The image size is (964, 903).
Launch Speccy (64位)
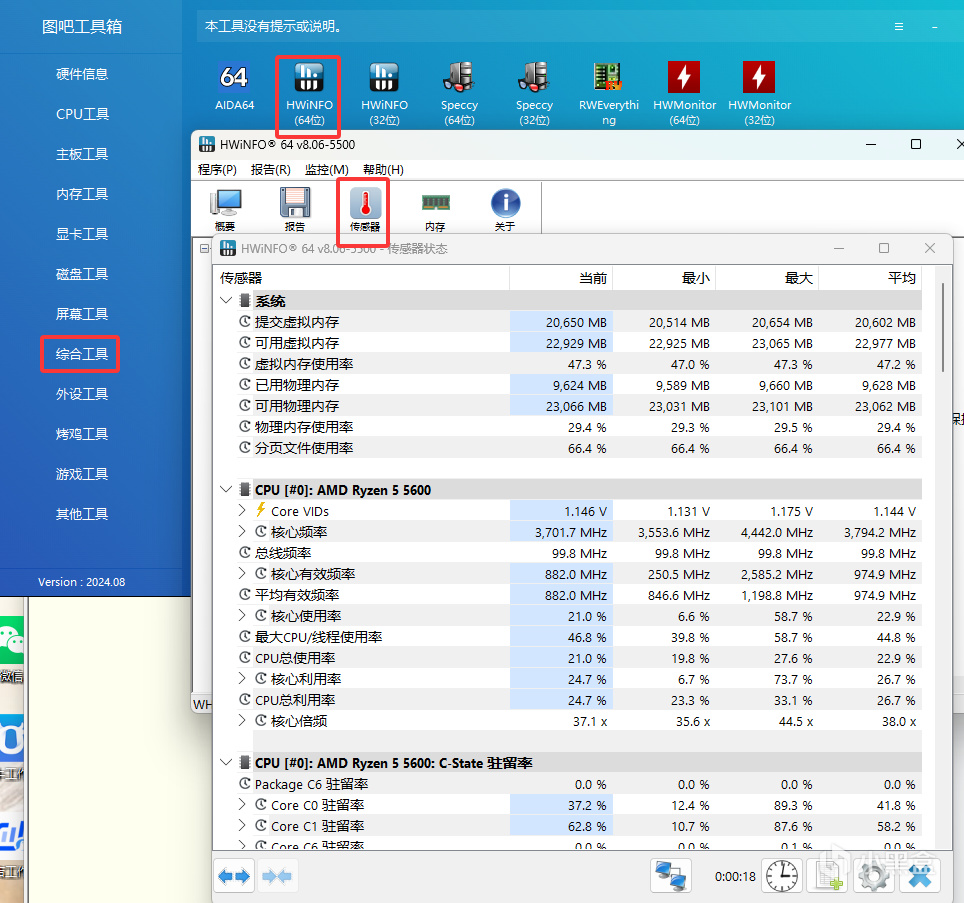coord(459,94)
